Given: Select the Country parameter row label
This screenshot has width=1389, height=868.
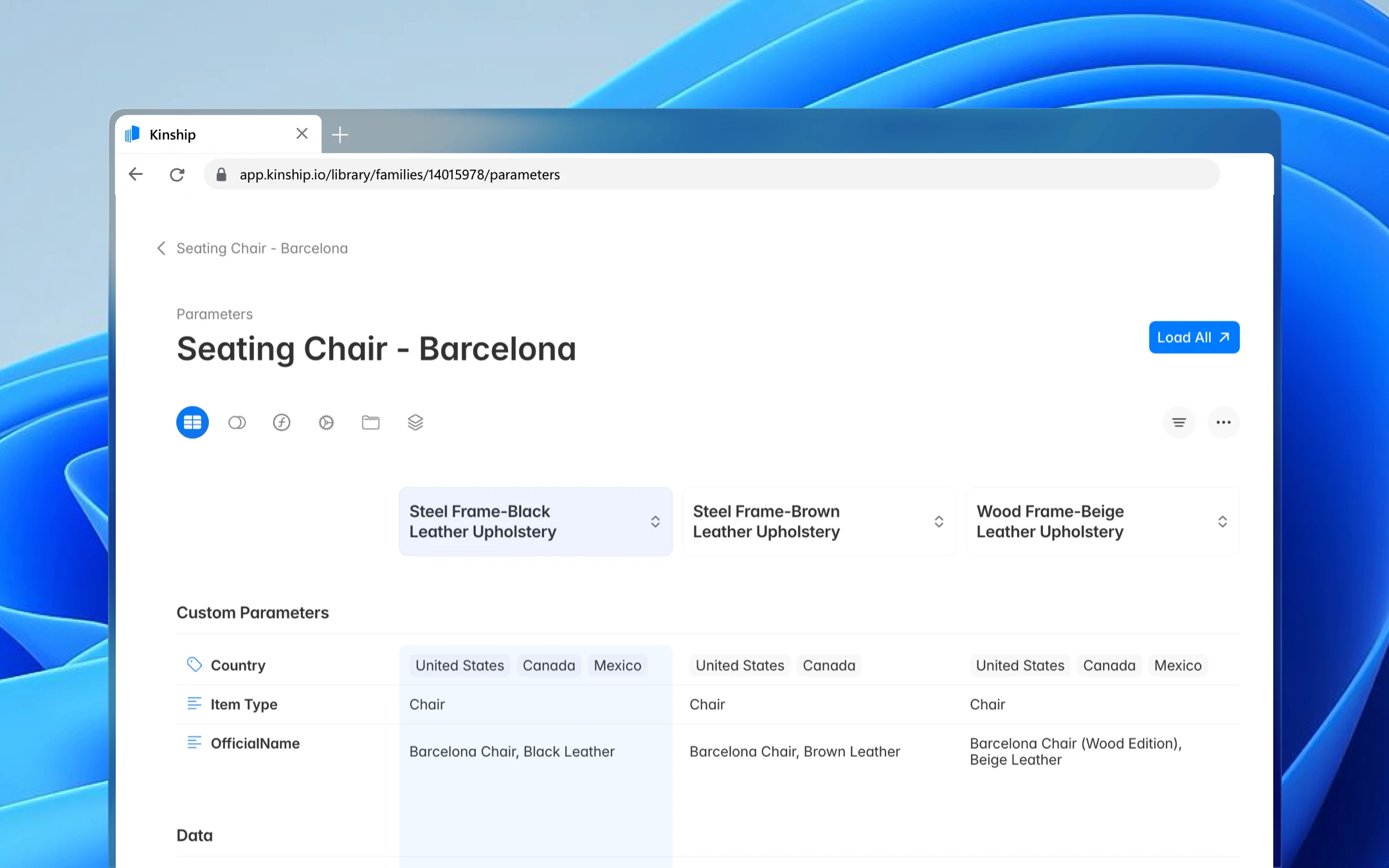Looking at the screenshot, I should (x=238, y=665).
